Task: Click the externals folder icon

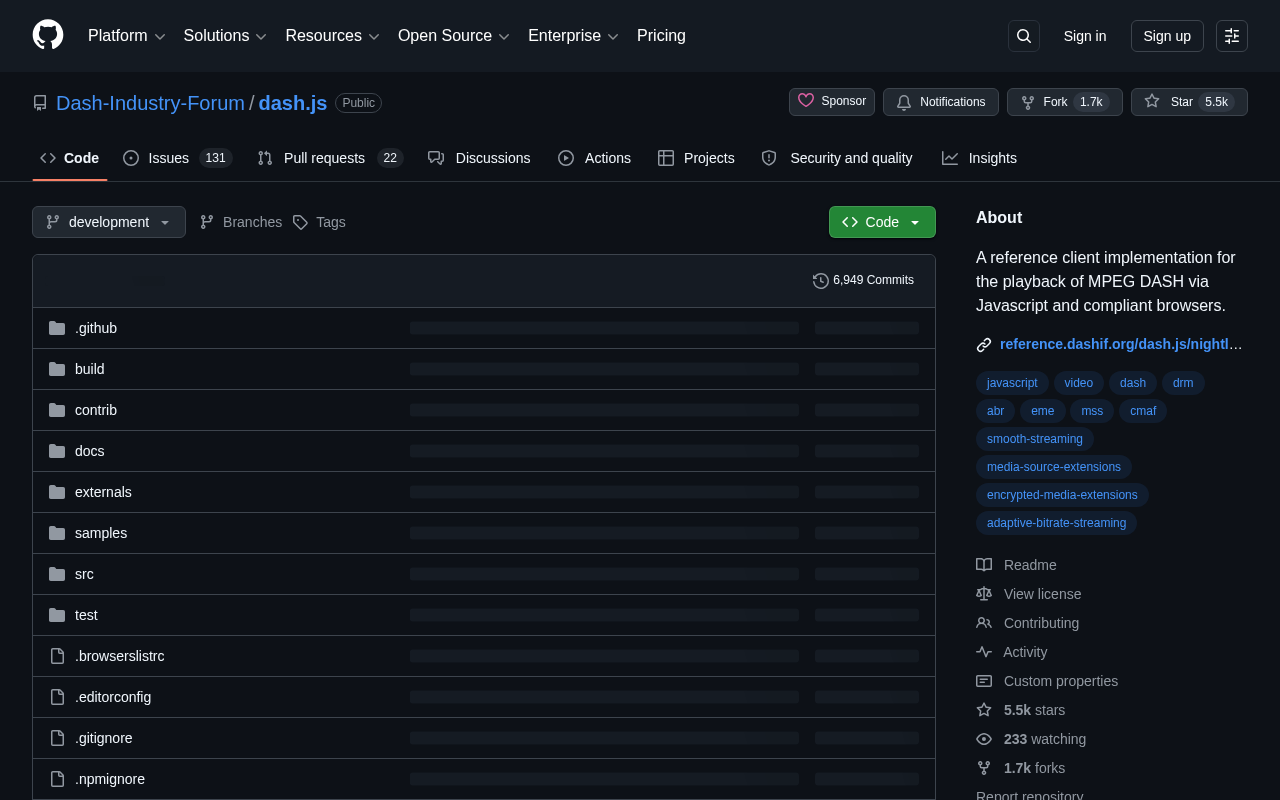Action: coord(57,492)
